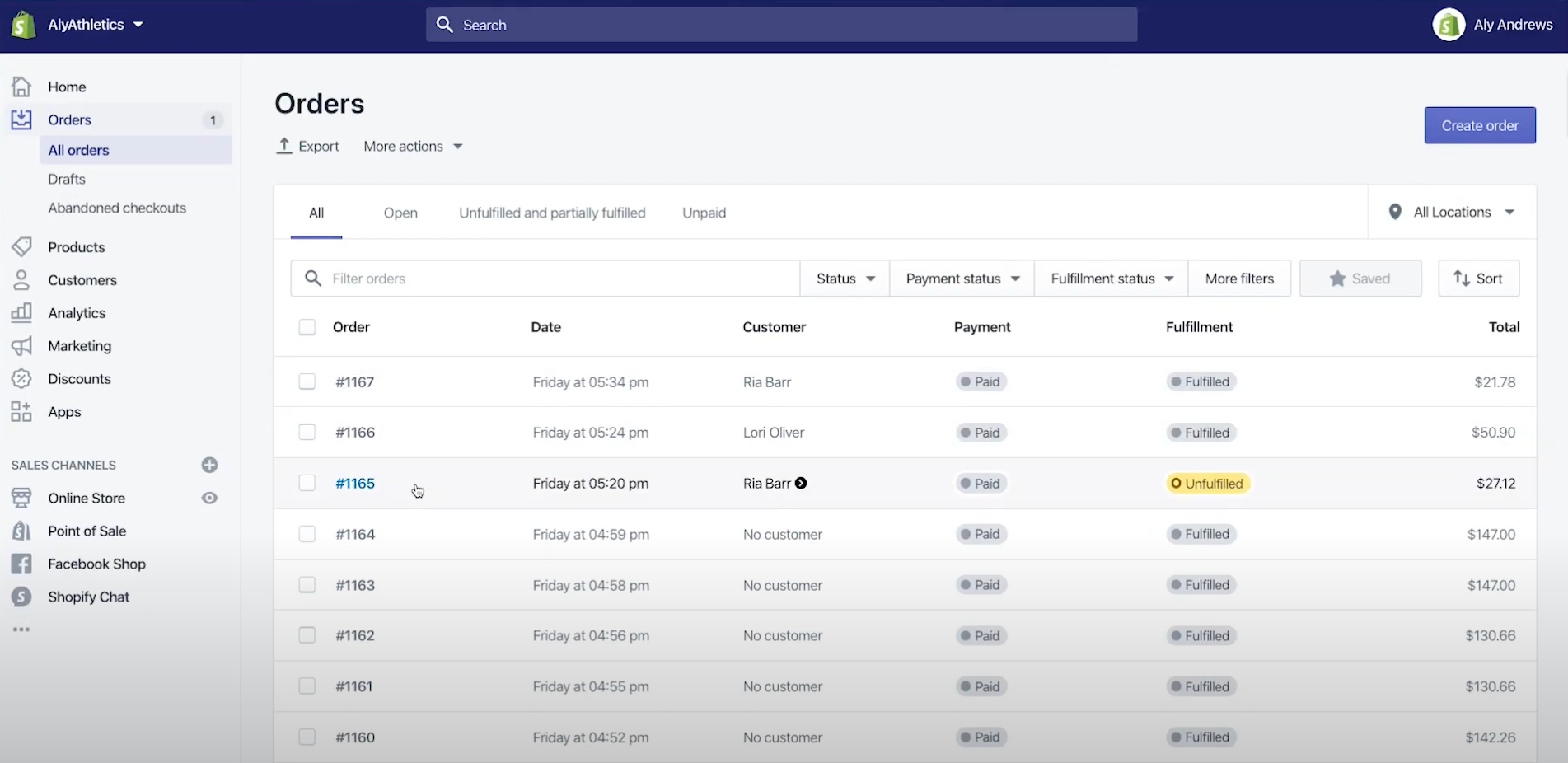The height and width of the screenshot is (763, 1568).
Task: Click the Shopify logo icon
Action: (x=22, y=25)
